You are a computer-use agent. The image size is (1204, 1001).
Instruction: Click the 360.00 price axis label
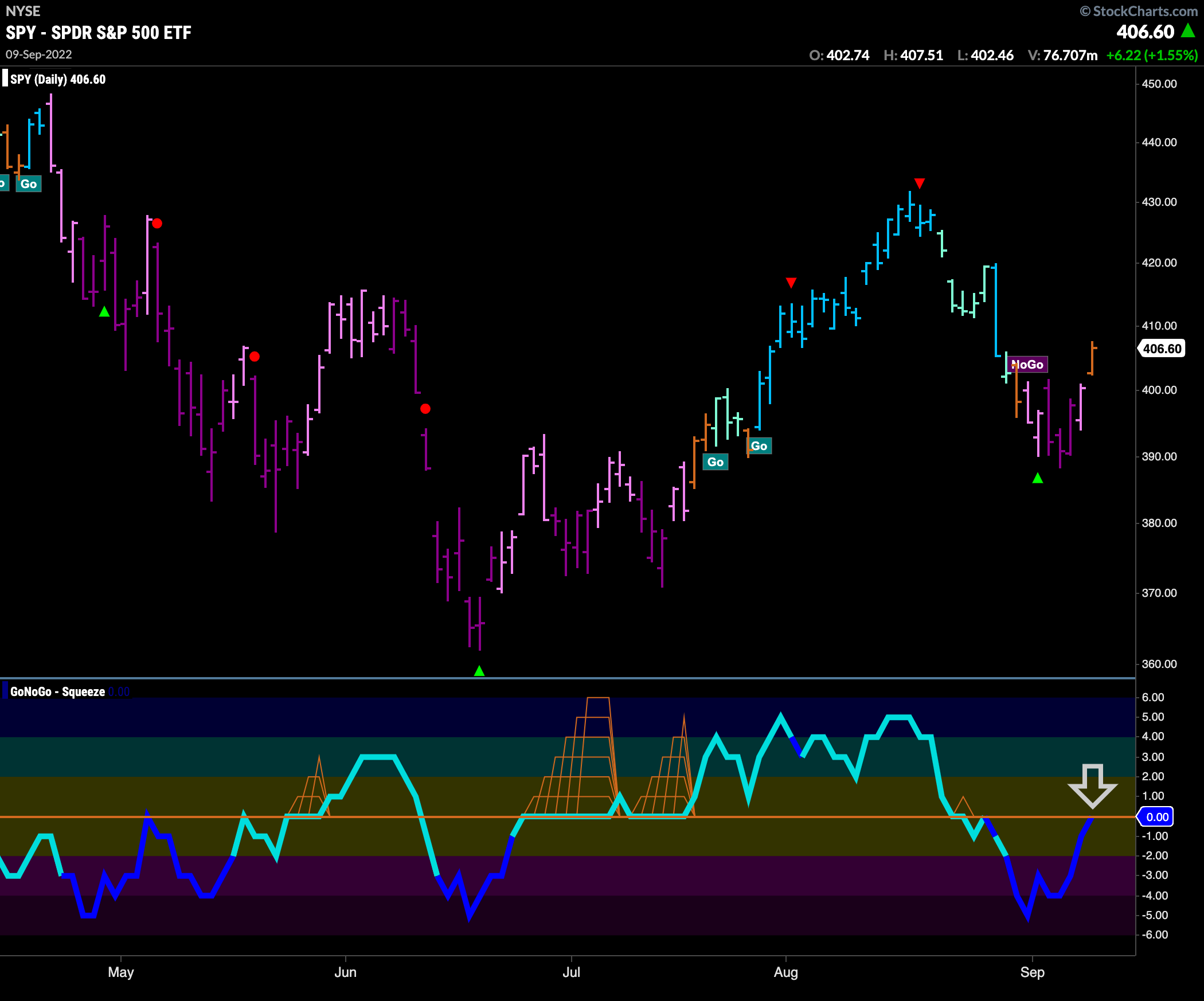1159,664
